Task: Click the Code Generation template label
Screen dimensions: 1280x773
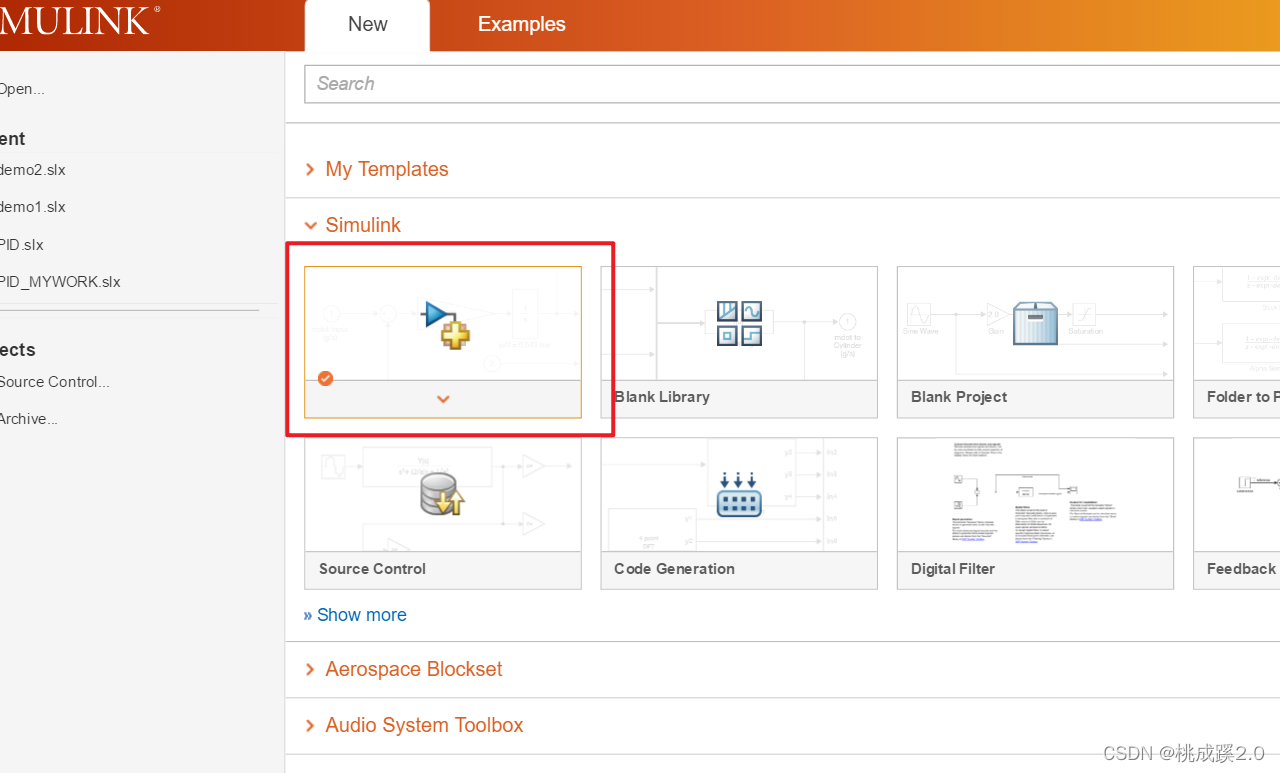Action: point(674,569)
